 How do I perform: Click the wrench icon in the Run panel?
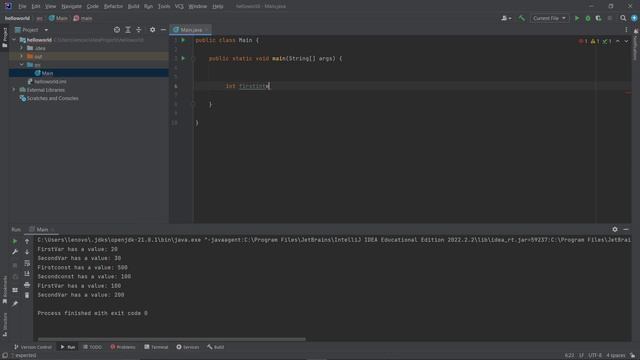15,252
